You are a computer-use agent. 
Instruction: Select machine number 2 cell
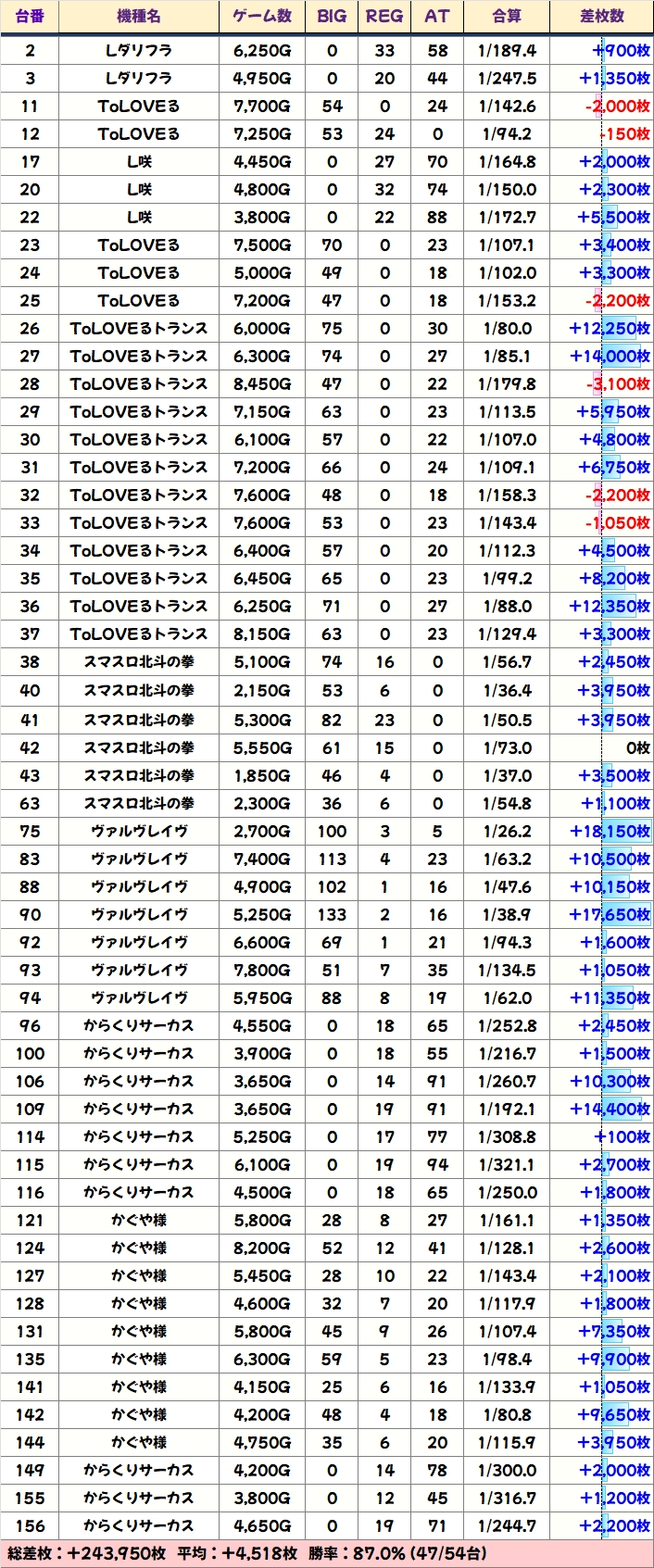pyautogui.click(x=30, y=50)
